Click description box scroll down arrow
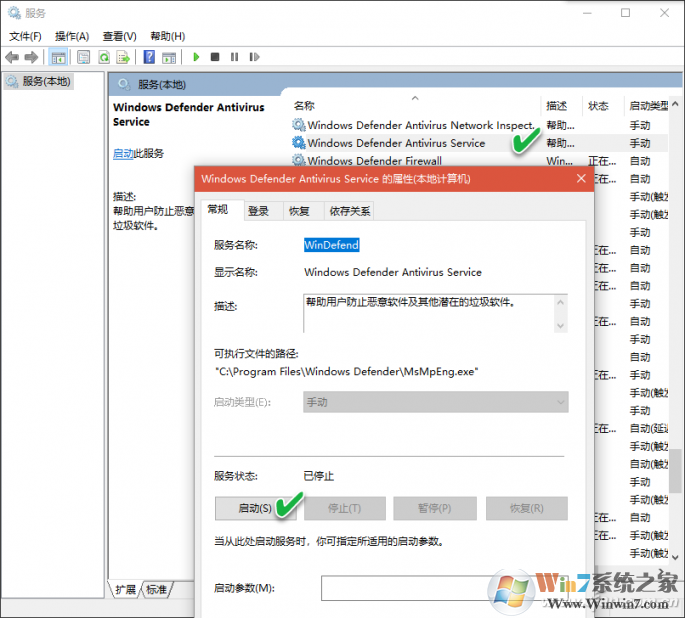The height and width of the screenshot is (618, 685). coord(561,326)
